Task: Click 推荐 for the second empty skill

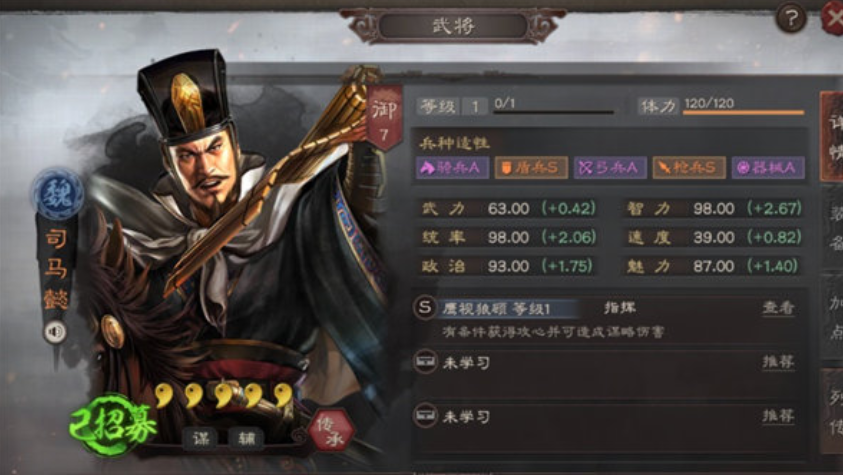Action: [x=778, y=416]
